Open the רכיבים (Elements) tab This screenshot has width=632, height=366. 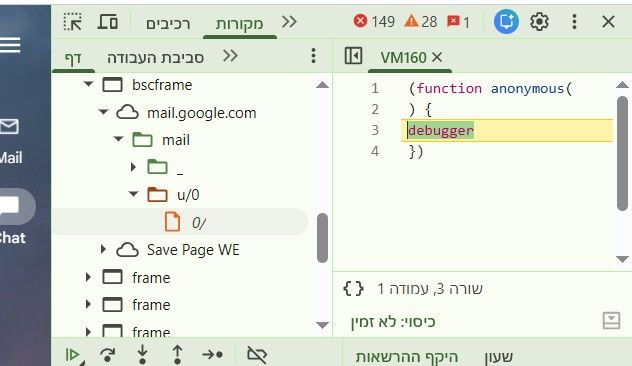168,23
